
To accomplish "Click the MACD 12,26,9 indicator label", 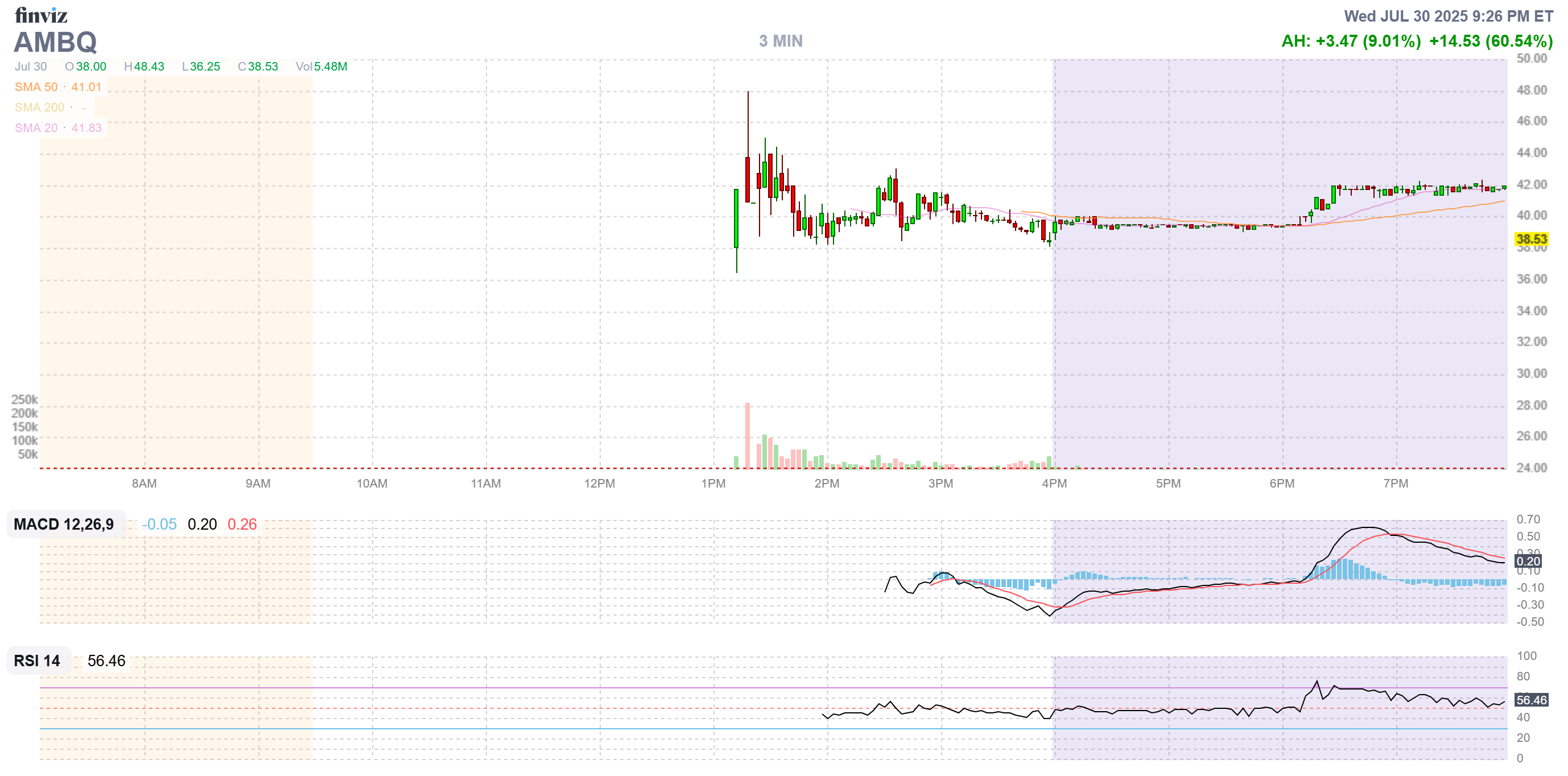I will tap(64, 525).
